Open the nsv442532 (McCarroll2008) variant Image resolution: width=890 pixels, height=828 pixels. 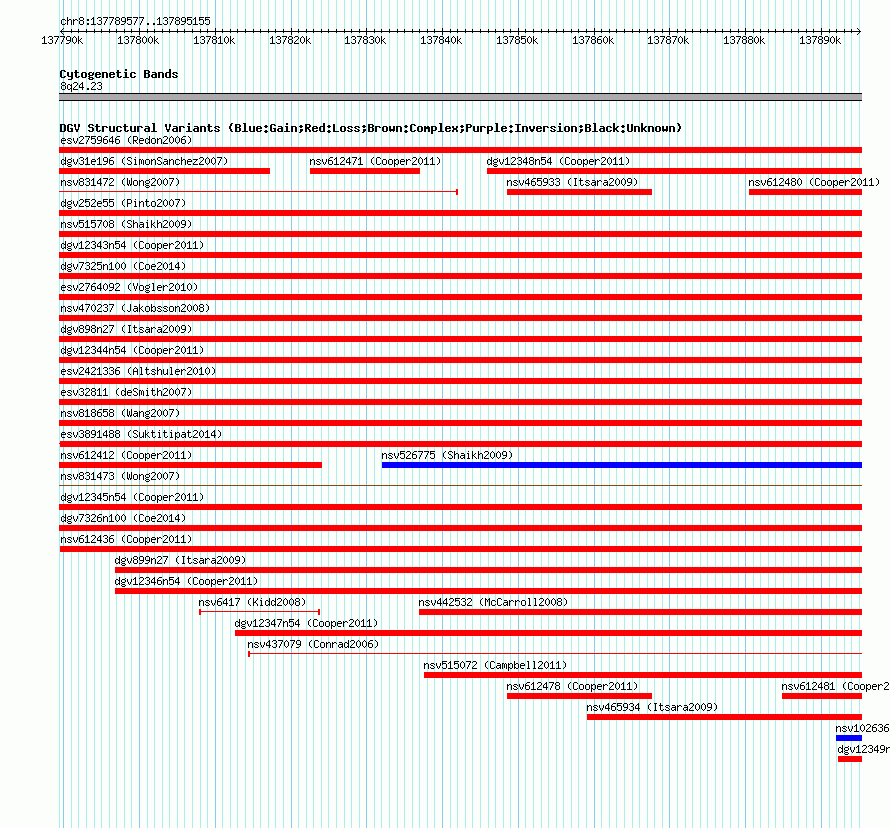(493, 602)
